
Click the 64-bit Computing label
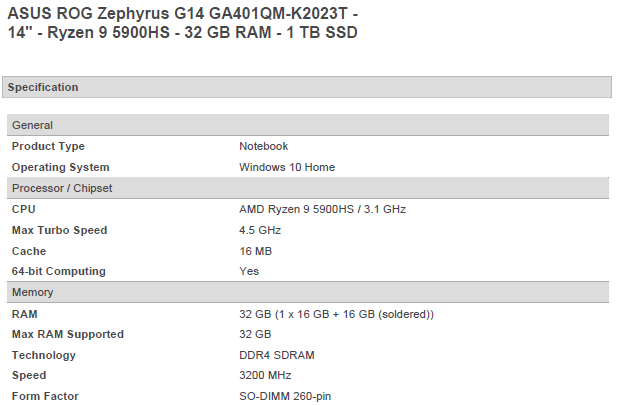click(x=58, y=271)
